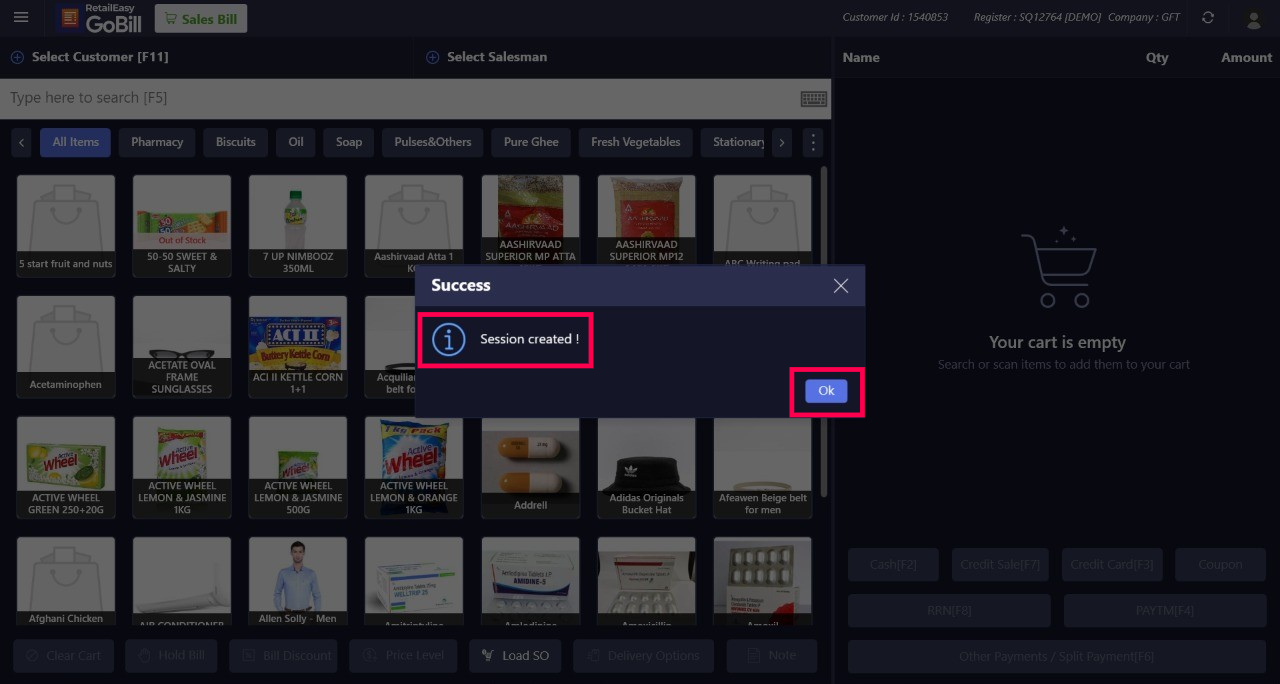Select the Pure Ghee category tab

[531, 142]
